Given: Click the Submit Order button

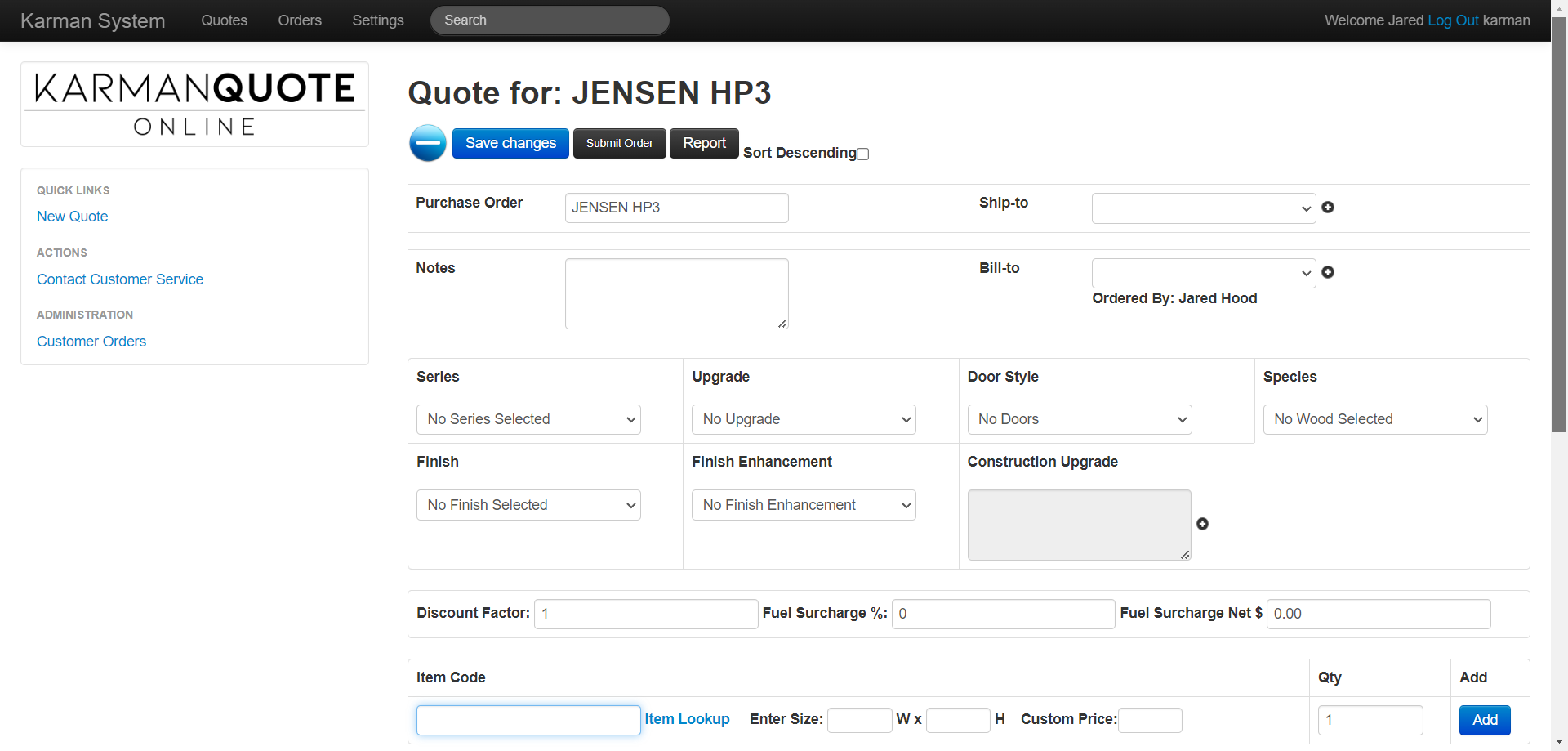Looking at the screenshot, I should point(619,143).
